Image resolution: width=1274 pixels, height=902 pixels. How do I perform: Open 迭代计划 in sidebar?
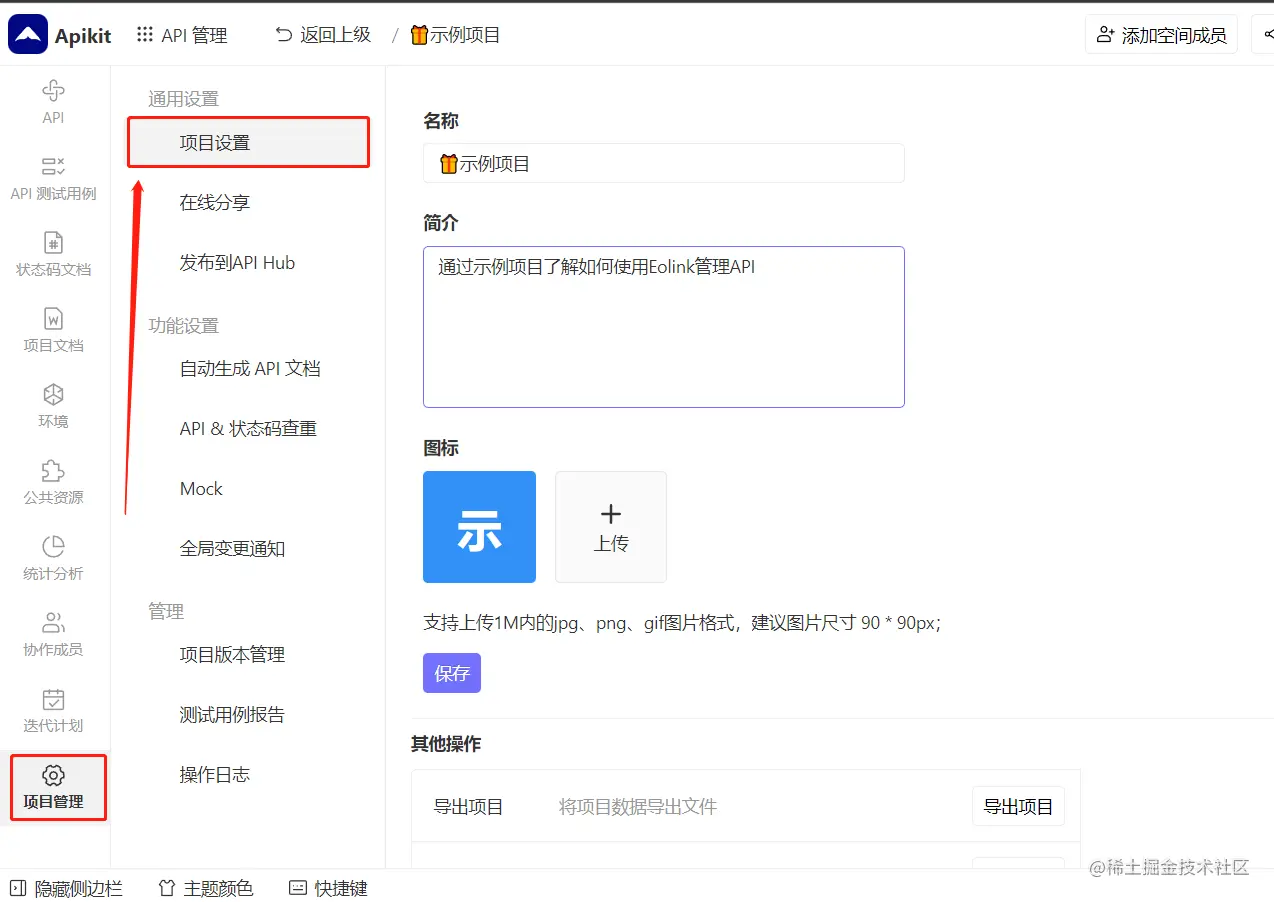(53, 710)
